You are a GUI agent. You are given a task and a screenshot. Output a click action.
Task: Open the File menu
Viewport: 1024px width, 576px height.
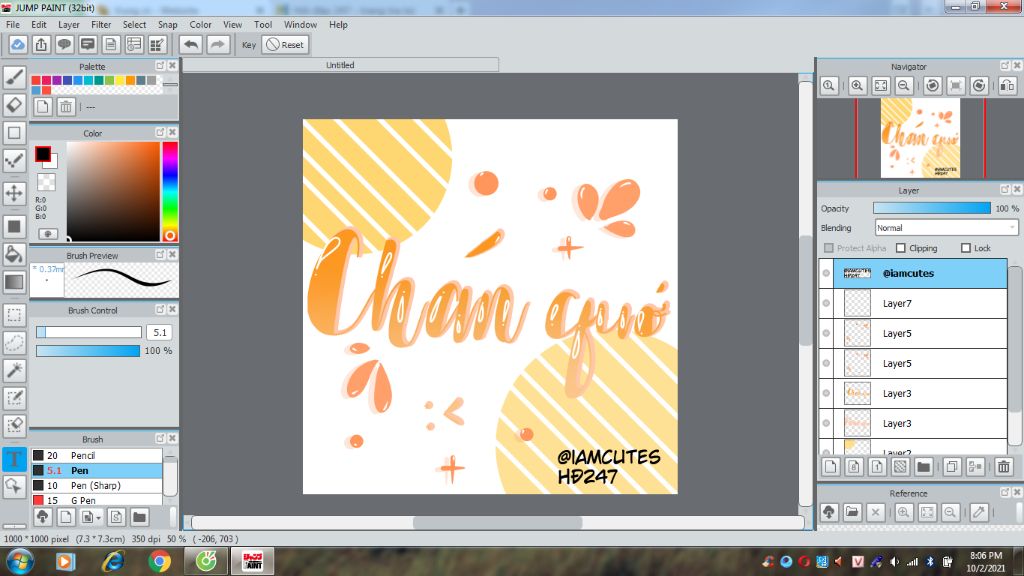pos(12,24)
